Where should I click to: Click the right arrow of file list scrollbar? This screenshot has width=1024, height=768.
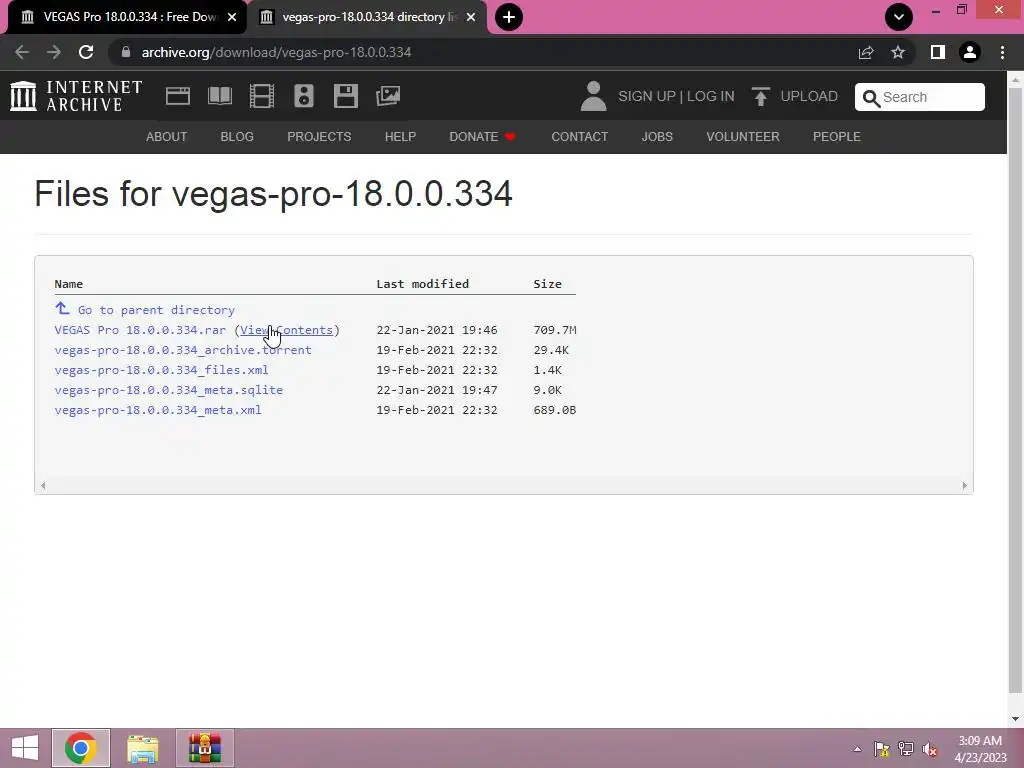(x=965, y=485)
